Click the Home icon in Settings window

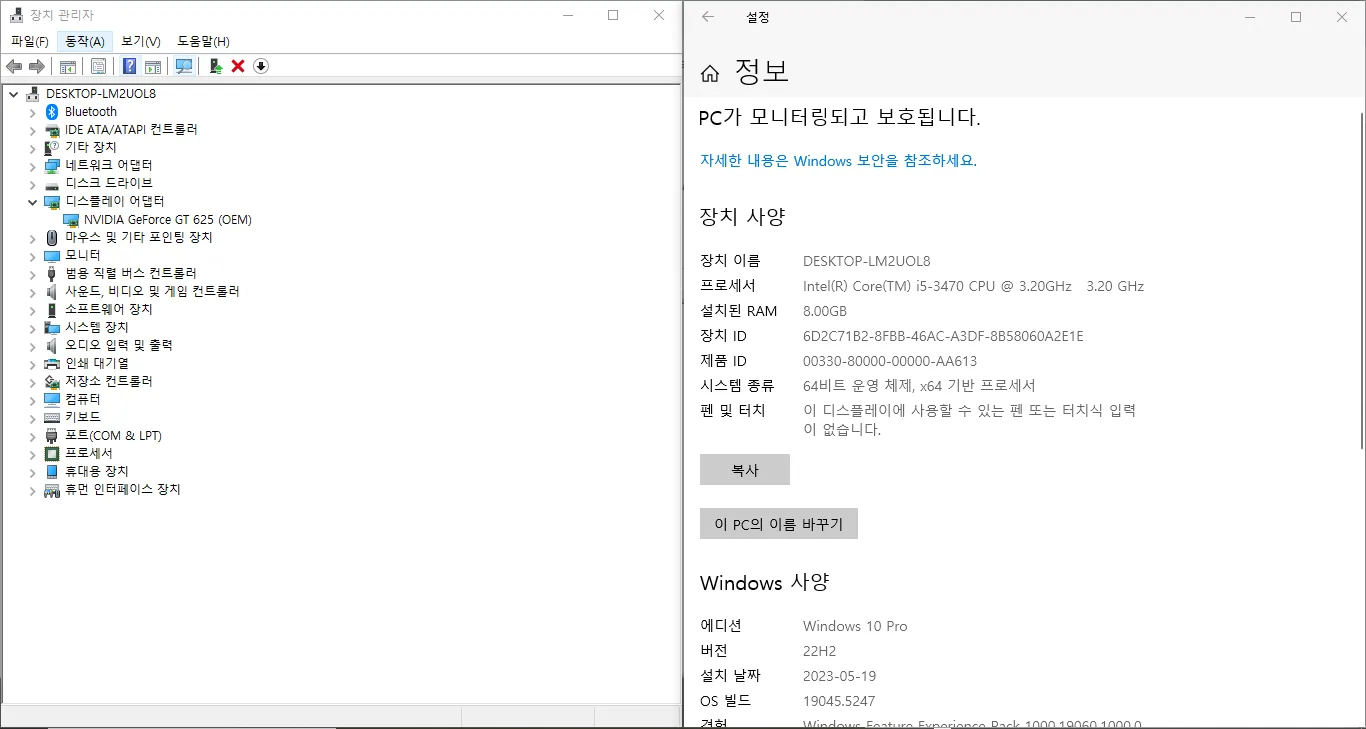coord(710,73)
